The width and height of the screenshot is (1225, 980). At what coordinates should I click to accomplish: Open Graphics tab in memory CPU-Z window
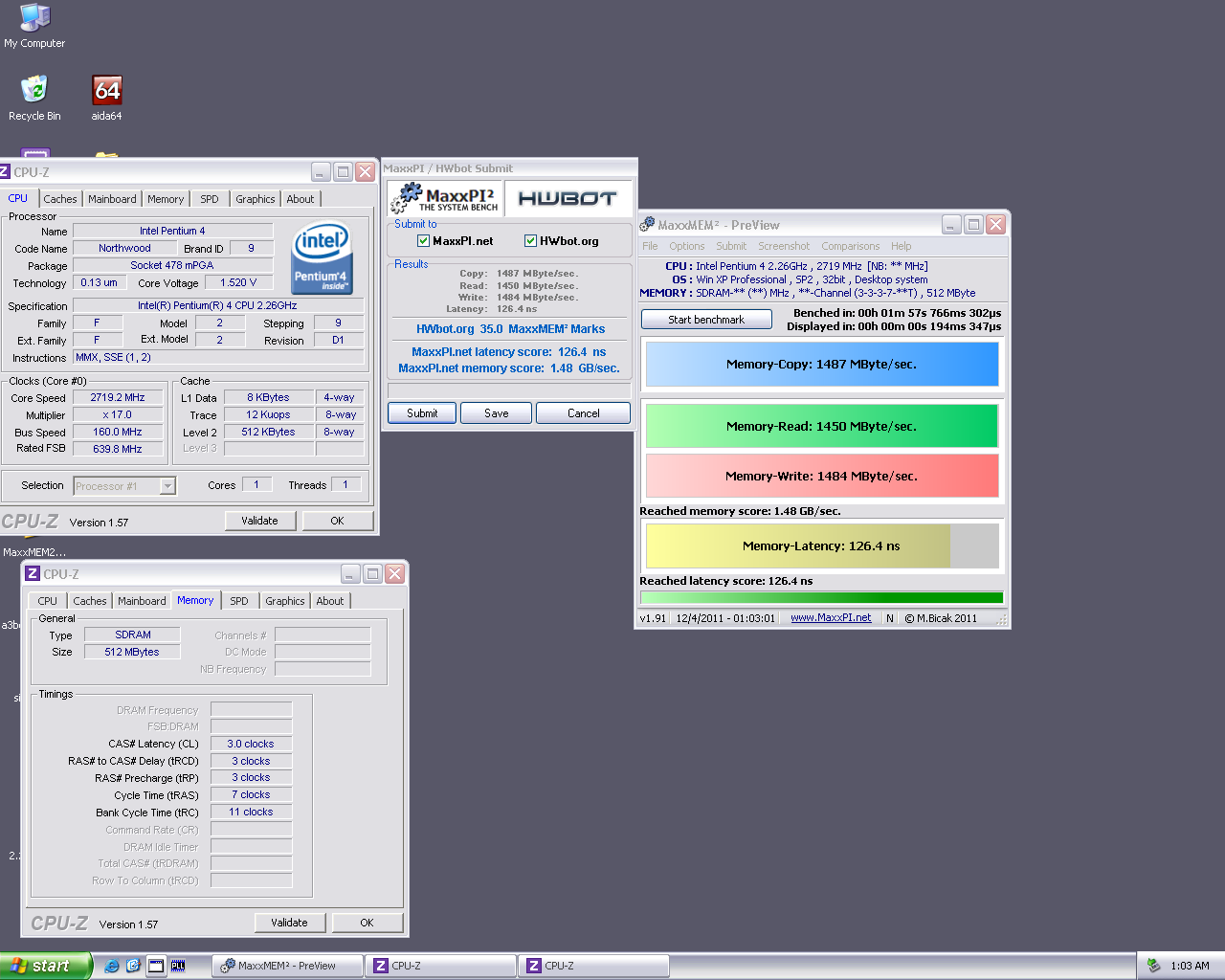click(285, 601)
